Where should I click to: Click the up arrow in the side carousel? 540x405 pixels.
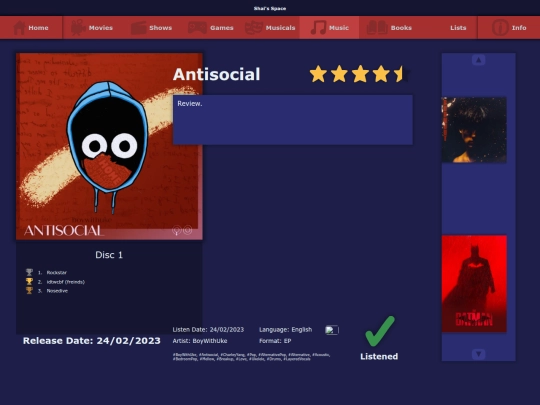click(x=478, y=60)
